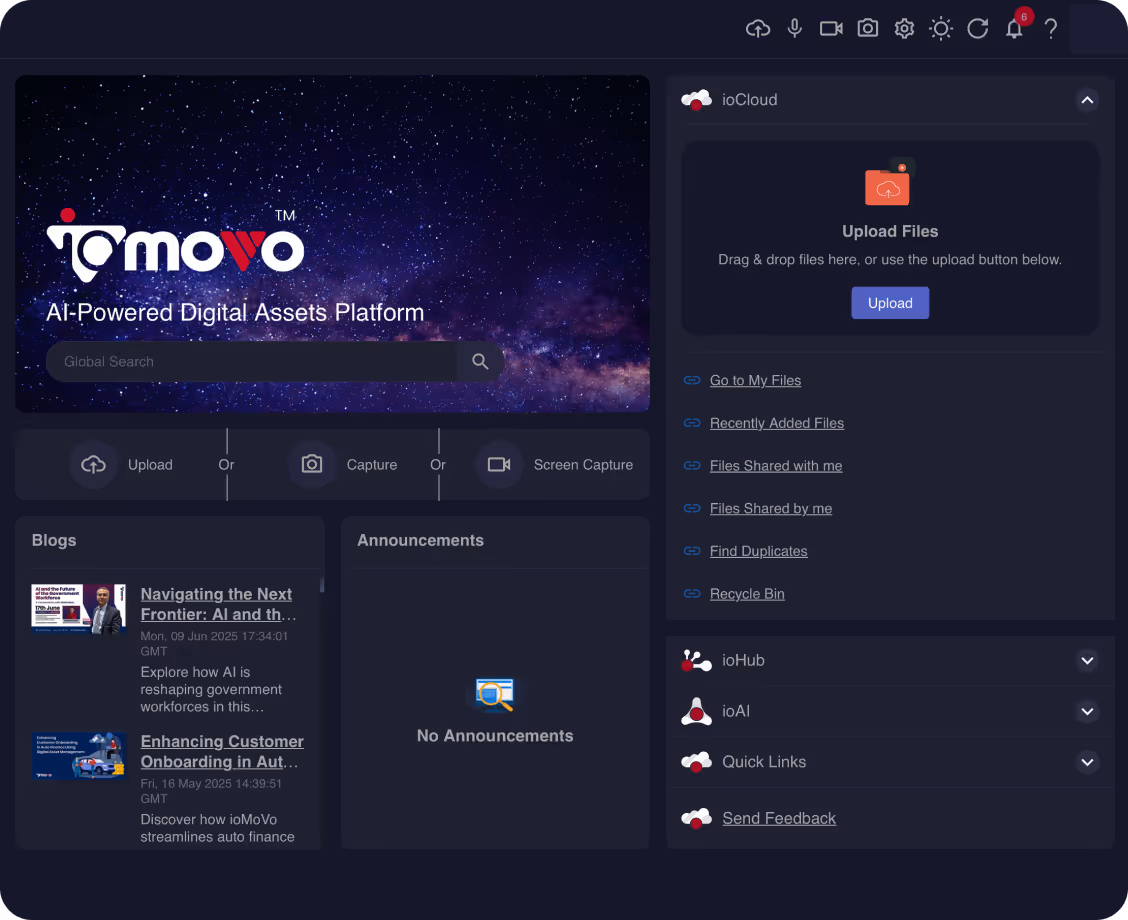Screen dimensions: 1128x920
Task: Expand the ioHub section chevron
Action: (1087, 660)
